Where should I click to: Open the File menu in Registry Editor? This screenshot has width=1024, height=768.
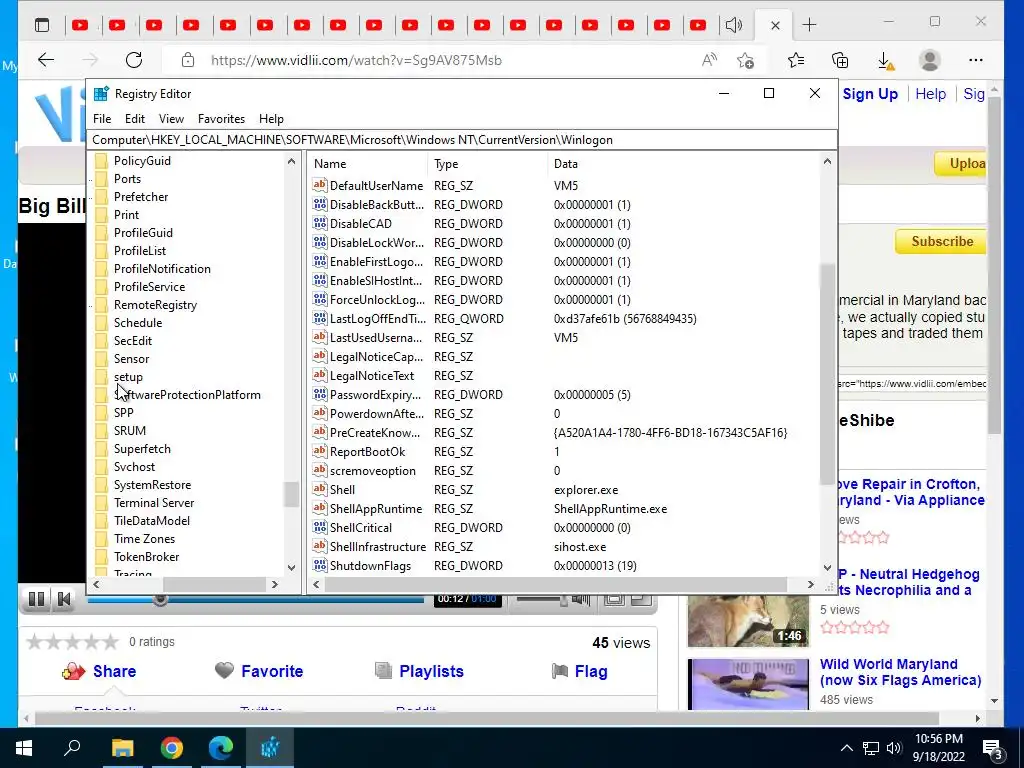pyautogui.click(x=102, y=119)
